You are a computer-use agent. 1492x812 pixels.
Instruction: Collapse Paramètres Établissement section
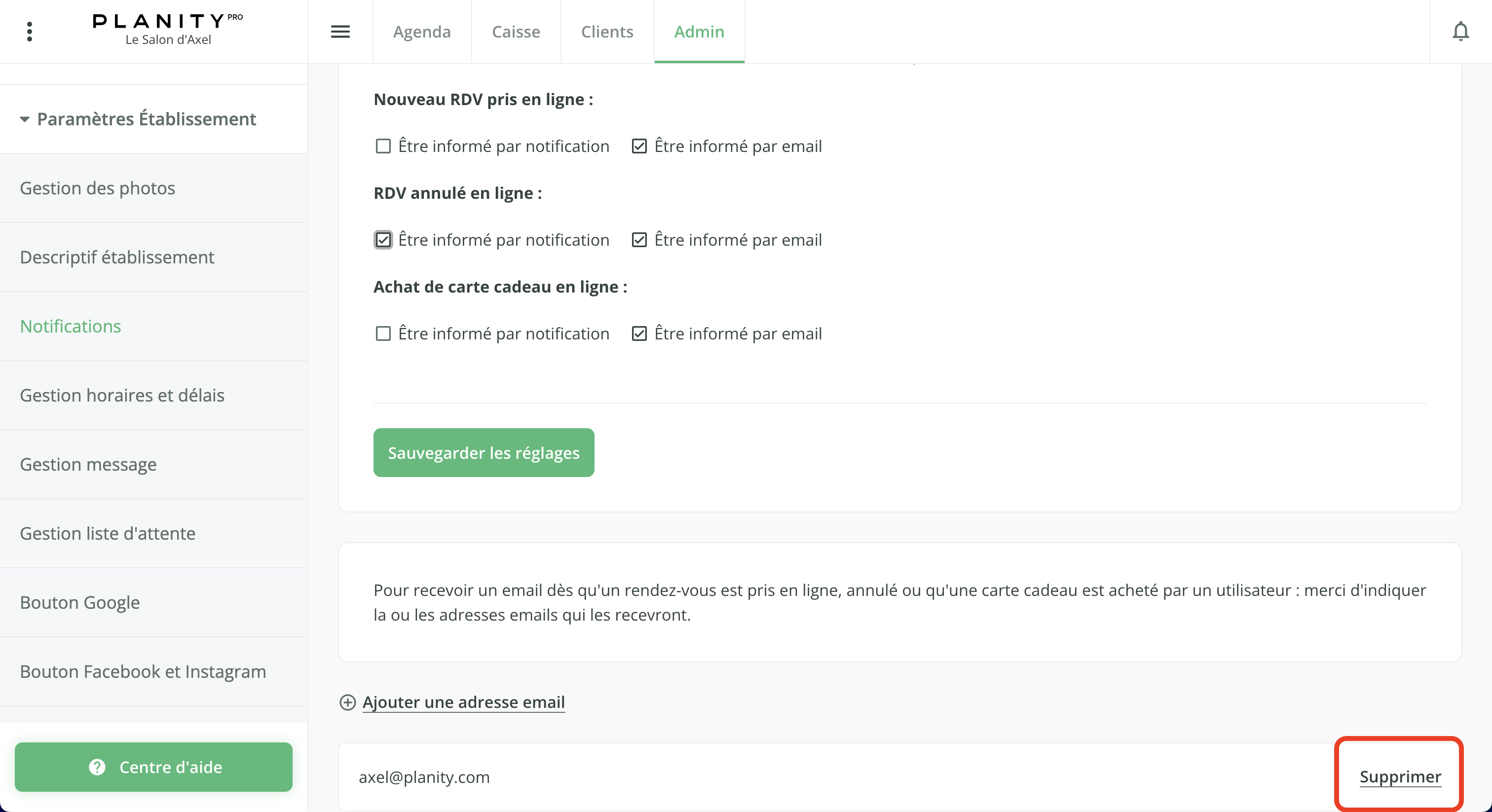coord(25,119)
